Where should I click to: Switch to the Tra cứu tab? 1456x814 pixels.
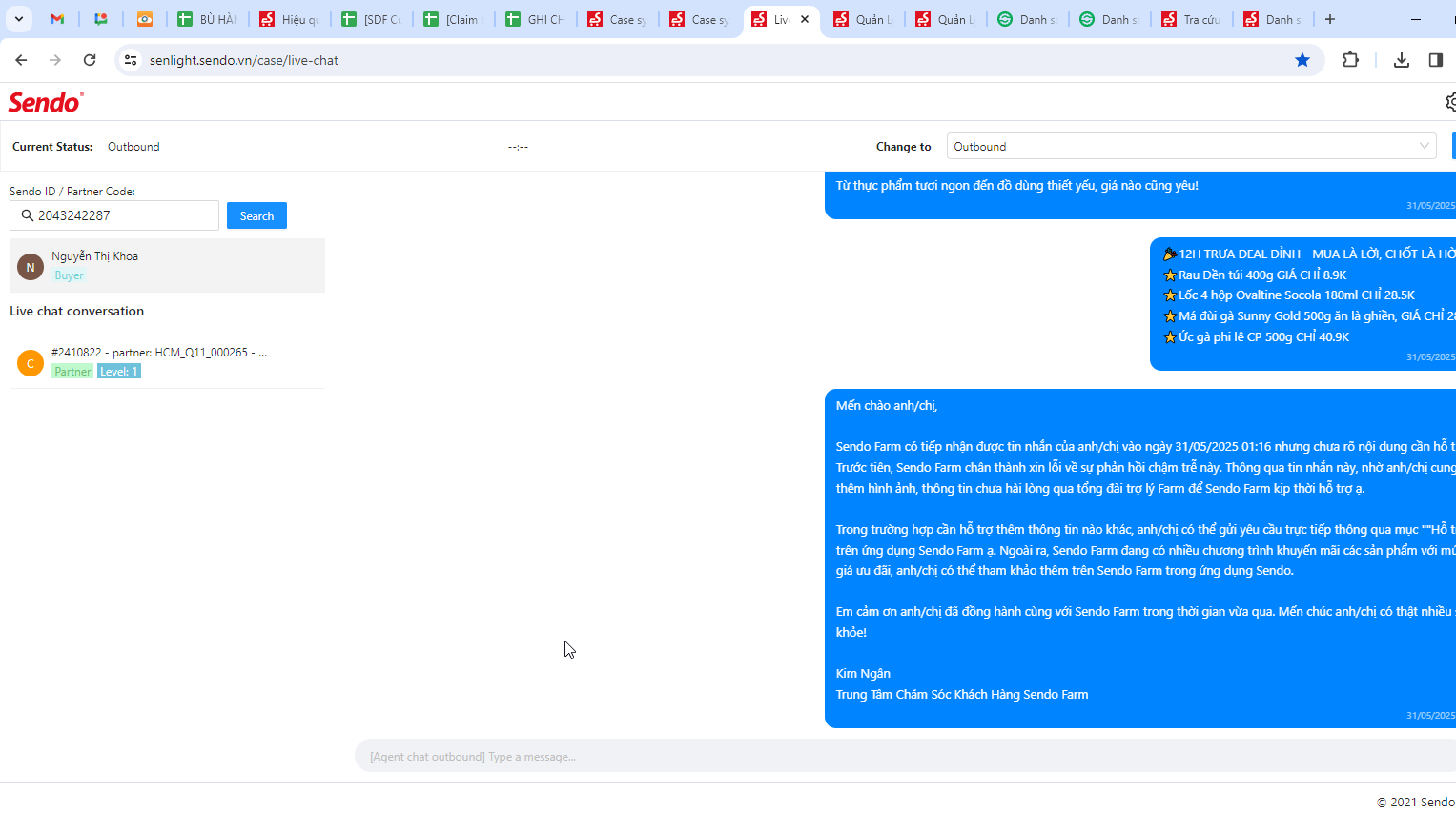click(x=1192, y=19)
